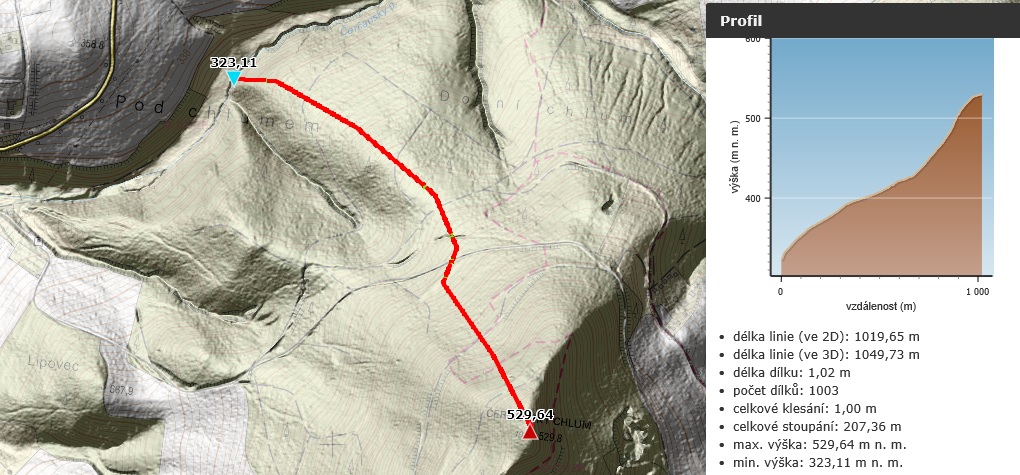
Task: Click the Lipovec map label
Action: point(53,366)
